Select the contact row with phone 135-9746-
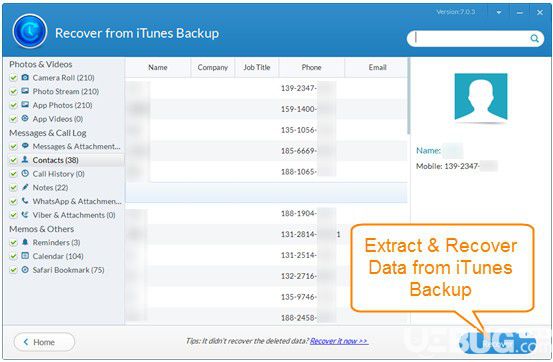This screenshot has width=553, height=362. click(266, 296)
